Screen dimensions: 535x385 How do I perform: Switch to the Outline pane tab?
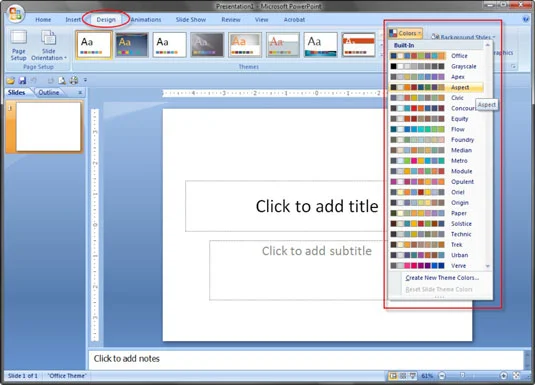(48, 92)
